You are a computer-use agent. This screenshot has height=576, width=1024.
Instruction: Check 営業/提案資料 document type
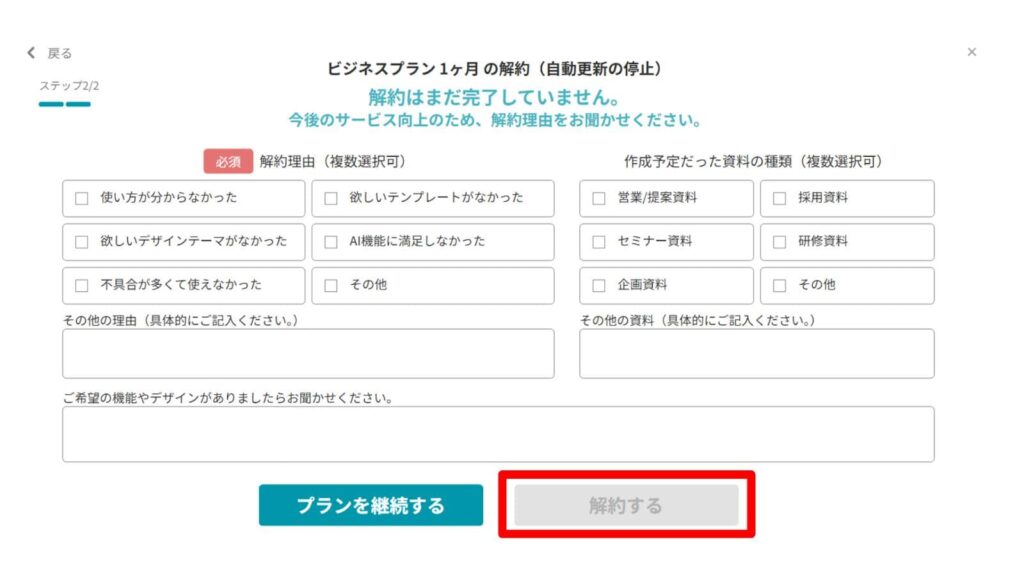(x=599, y=198)
